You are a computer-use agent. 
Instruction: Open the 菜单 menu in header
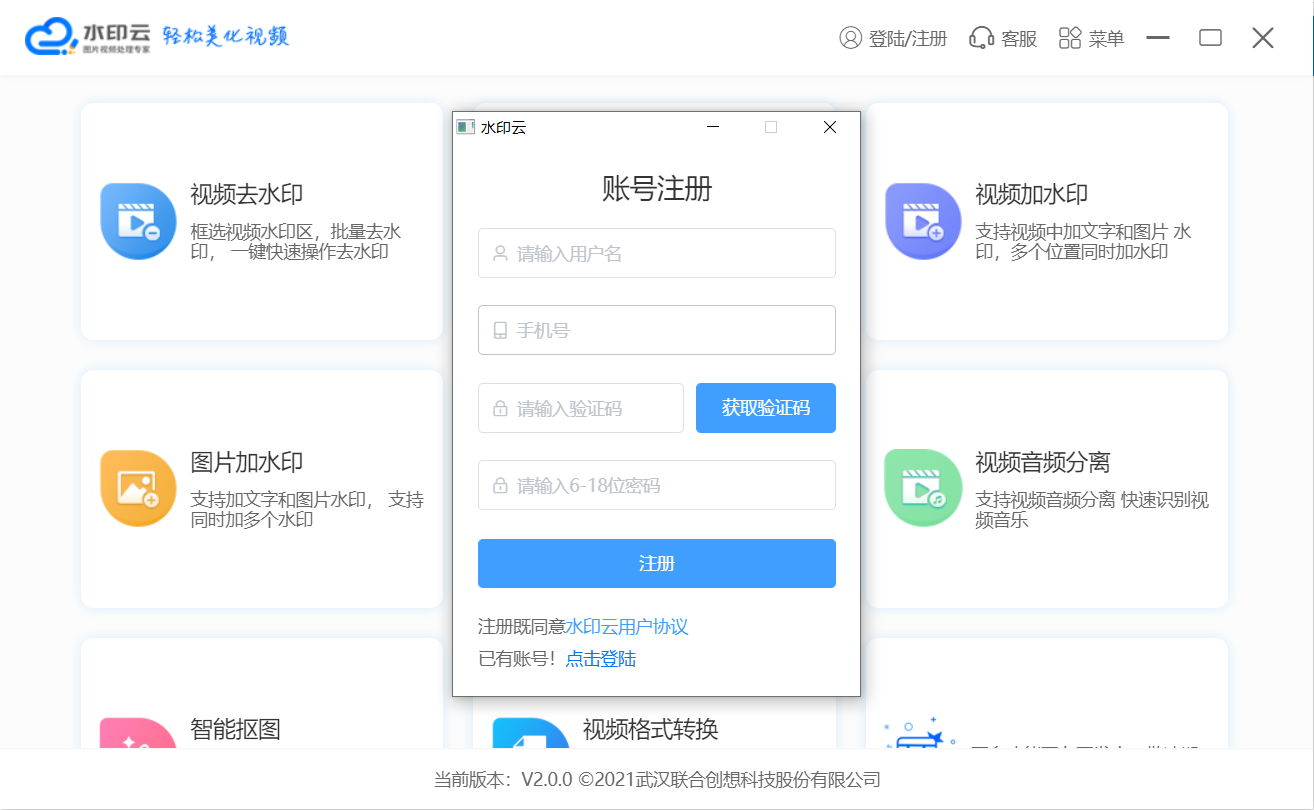click(1091, 38)
